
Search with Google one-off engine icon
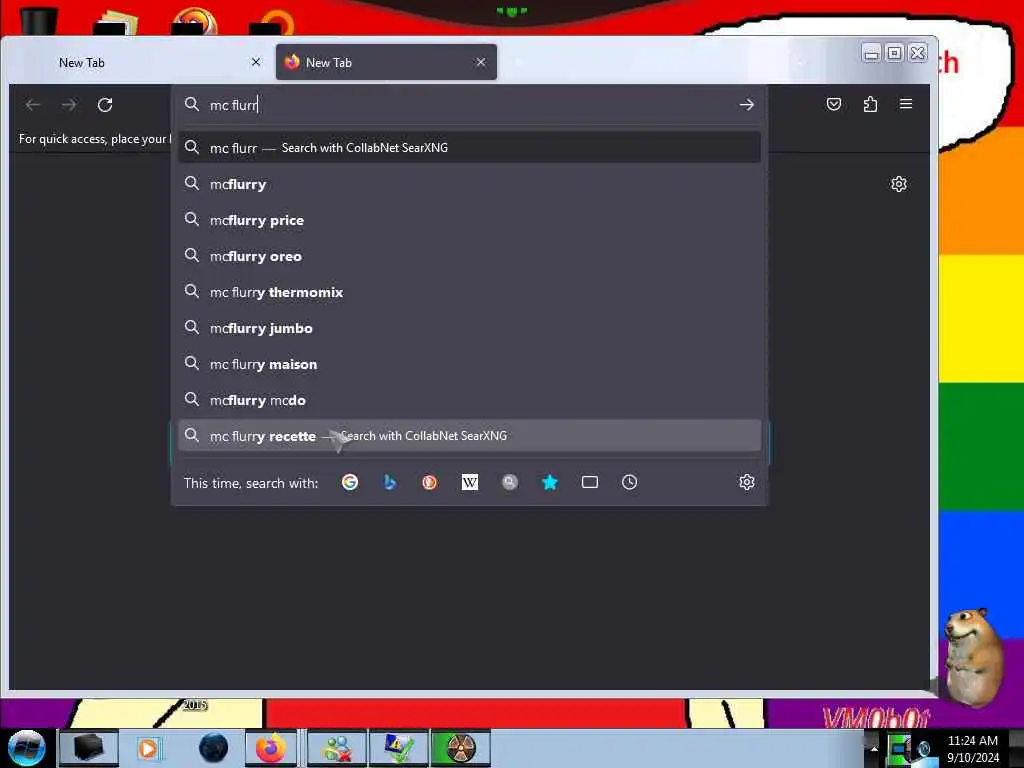click(350, 482)
